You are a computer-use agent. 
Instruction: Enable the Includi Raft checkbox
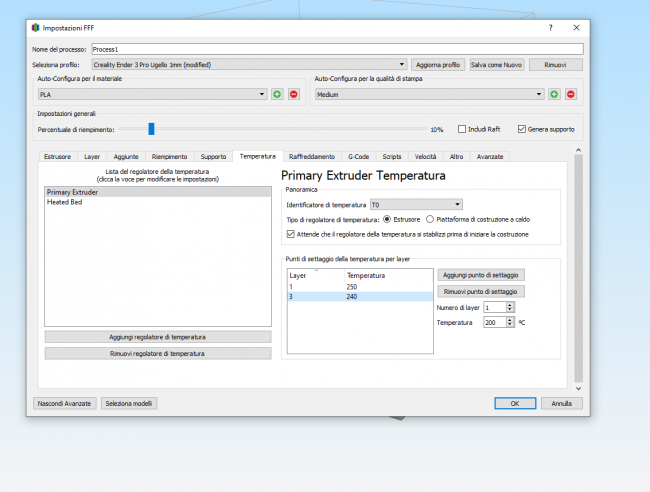pyautogui.click(x=463, y=129)
